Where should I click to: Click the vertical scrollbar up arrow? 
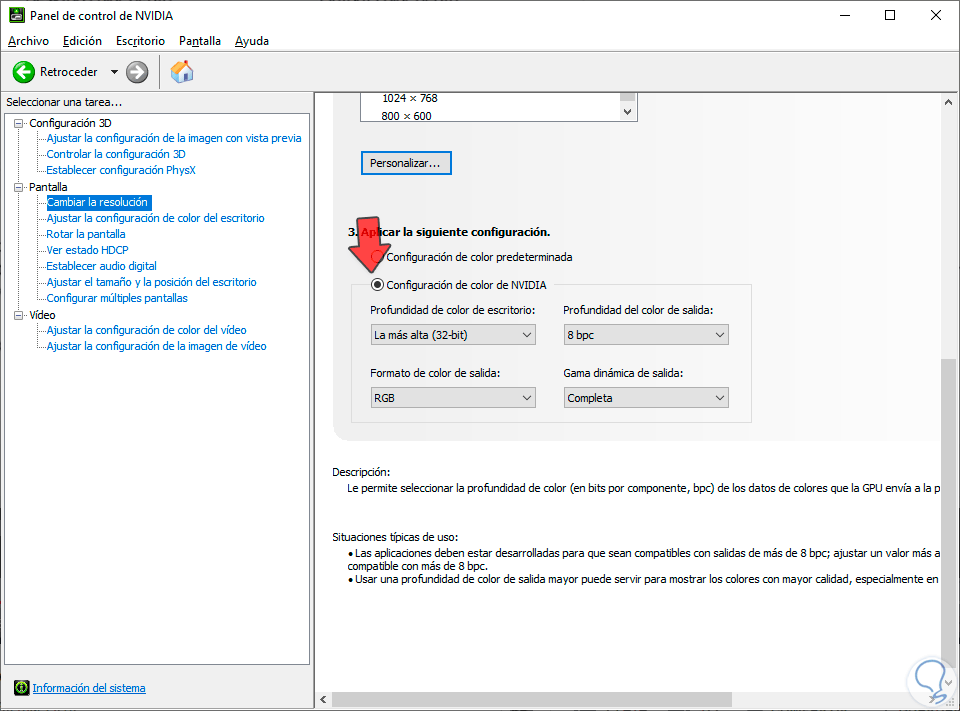tap(948, 102)
